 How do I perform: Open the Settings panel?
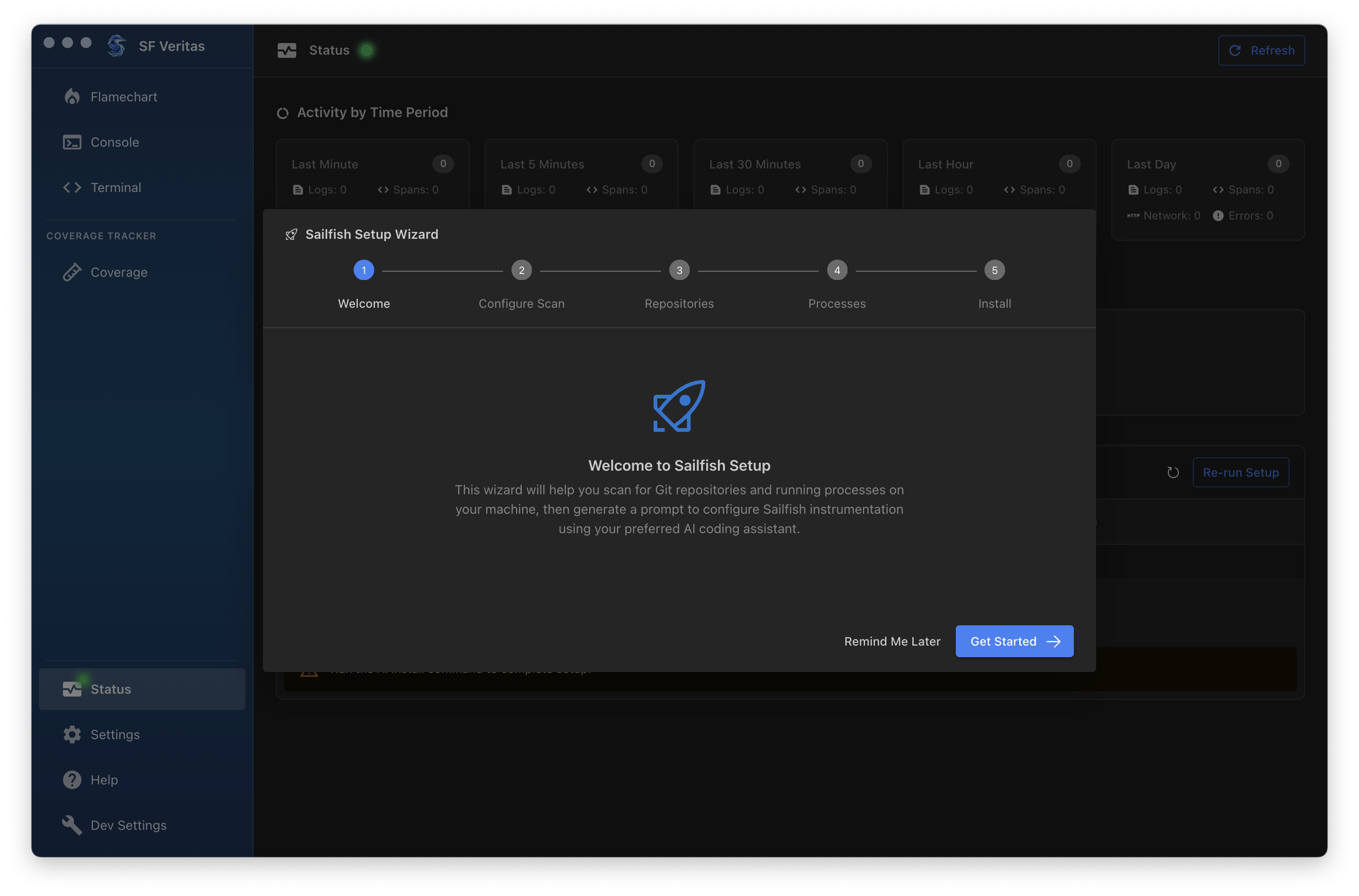(x=114, y=734)
